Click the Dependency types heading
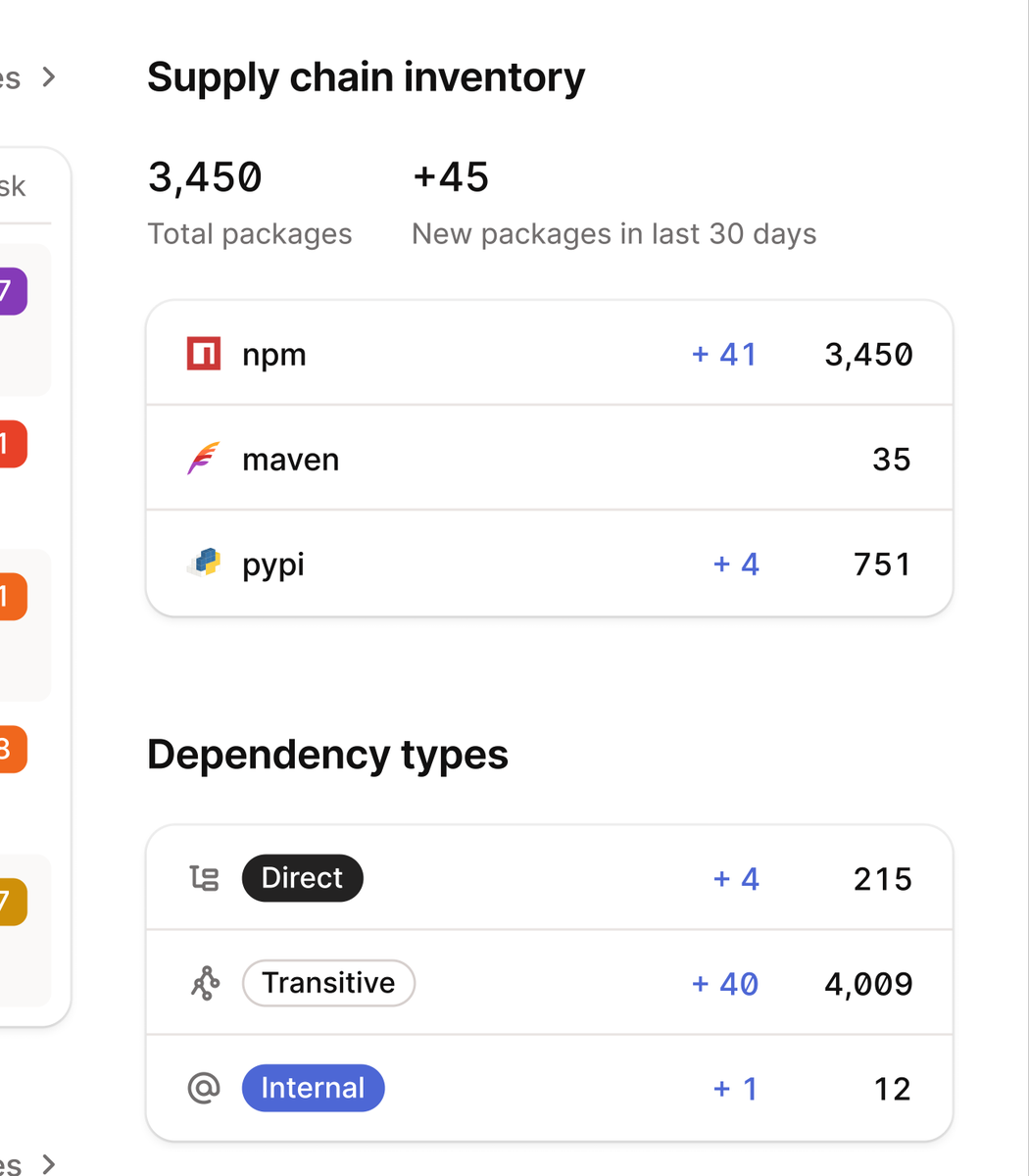Screen dimensions: 1029x1176 point(327,755)
